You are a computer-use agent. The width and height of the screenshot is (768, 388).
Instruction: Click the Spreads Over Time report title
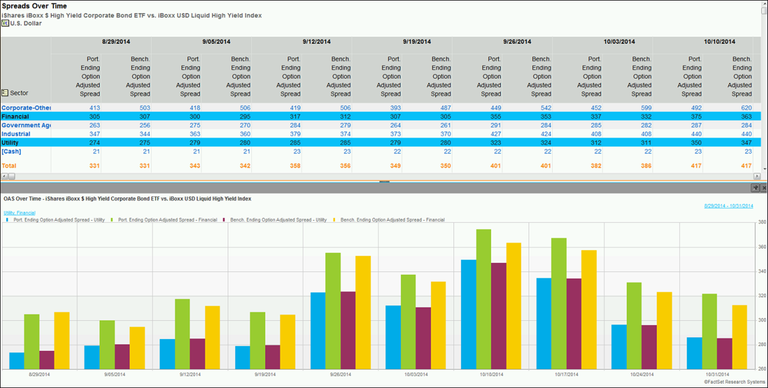(x=34, y=6)
